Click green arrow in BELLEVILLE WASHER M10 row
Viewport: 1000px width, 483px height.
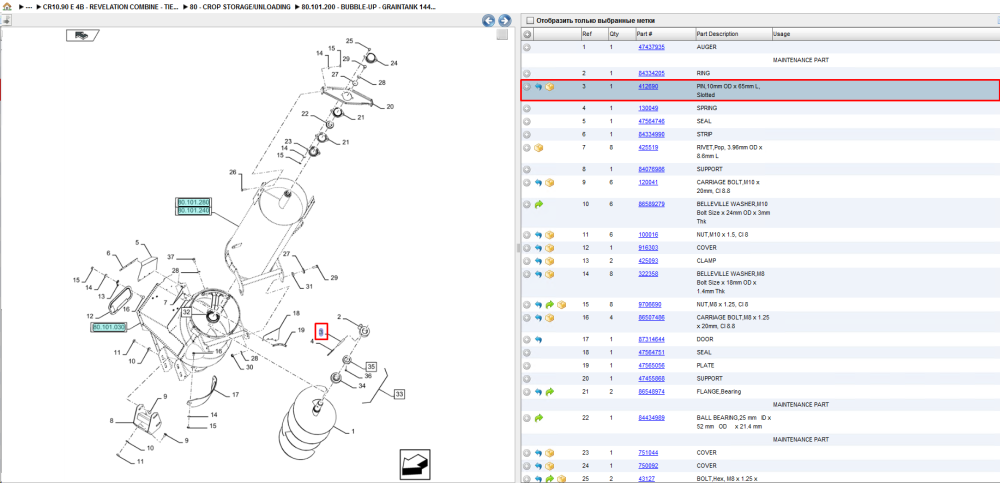[x=538, y=204]
